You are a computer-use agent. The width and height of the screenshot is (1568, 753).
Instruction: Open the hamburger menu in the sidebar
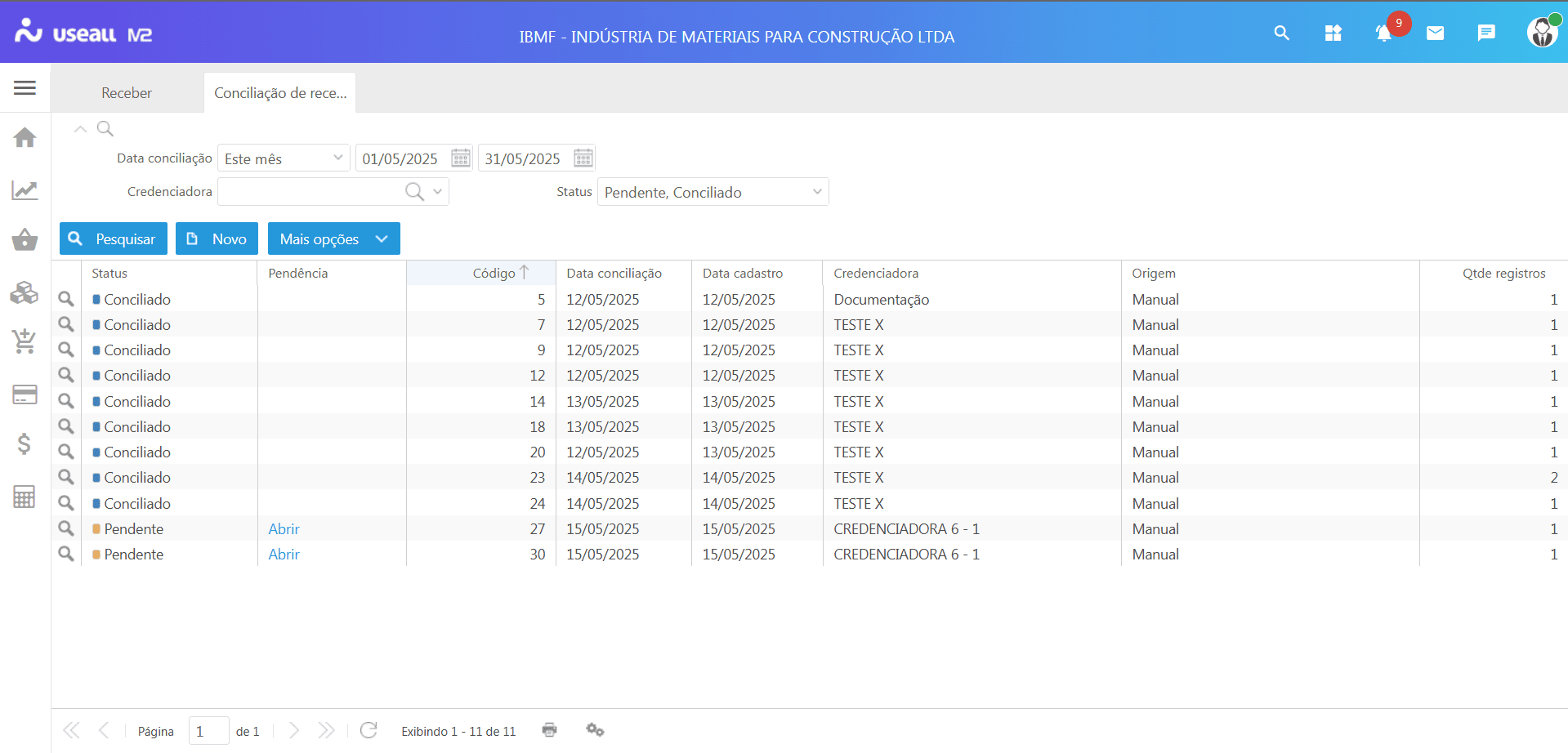click(25, 87)
